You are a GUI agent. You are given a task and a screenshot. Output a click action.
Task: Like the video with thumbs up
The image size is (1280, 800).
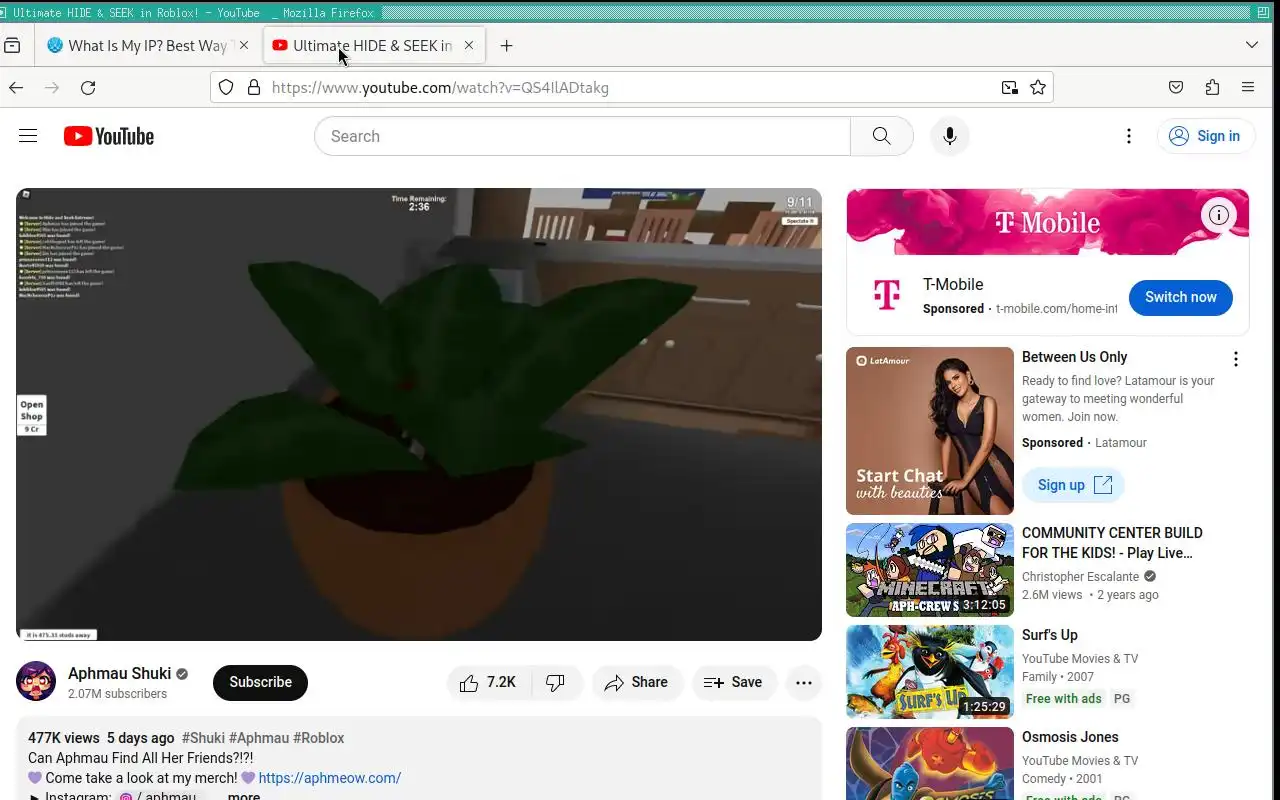click(x=488, y=682)
